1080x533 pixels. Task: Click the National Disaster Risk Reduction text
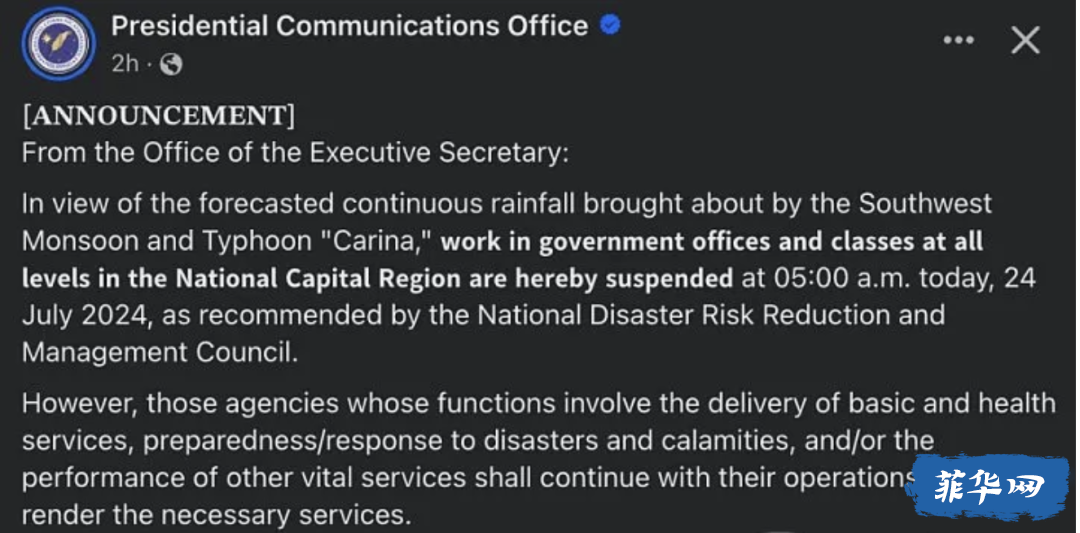(x=712, y=315)
